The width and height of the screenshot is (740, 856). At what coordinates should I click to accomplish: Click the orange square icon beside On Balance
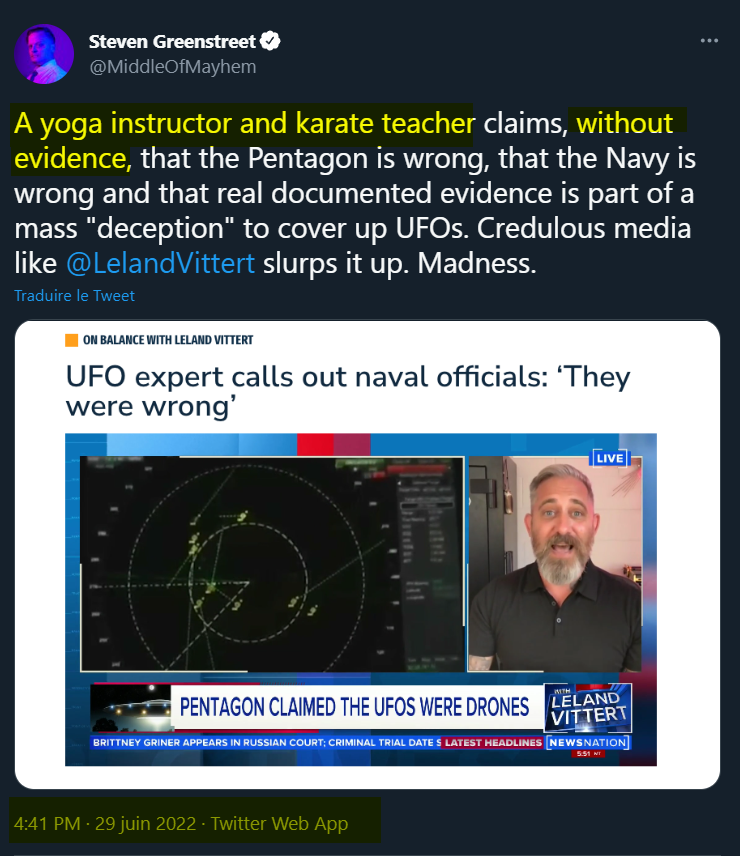71,340
